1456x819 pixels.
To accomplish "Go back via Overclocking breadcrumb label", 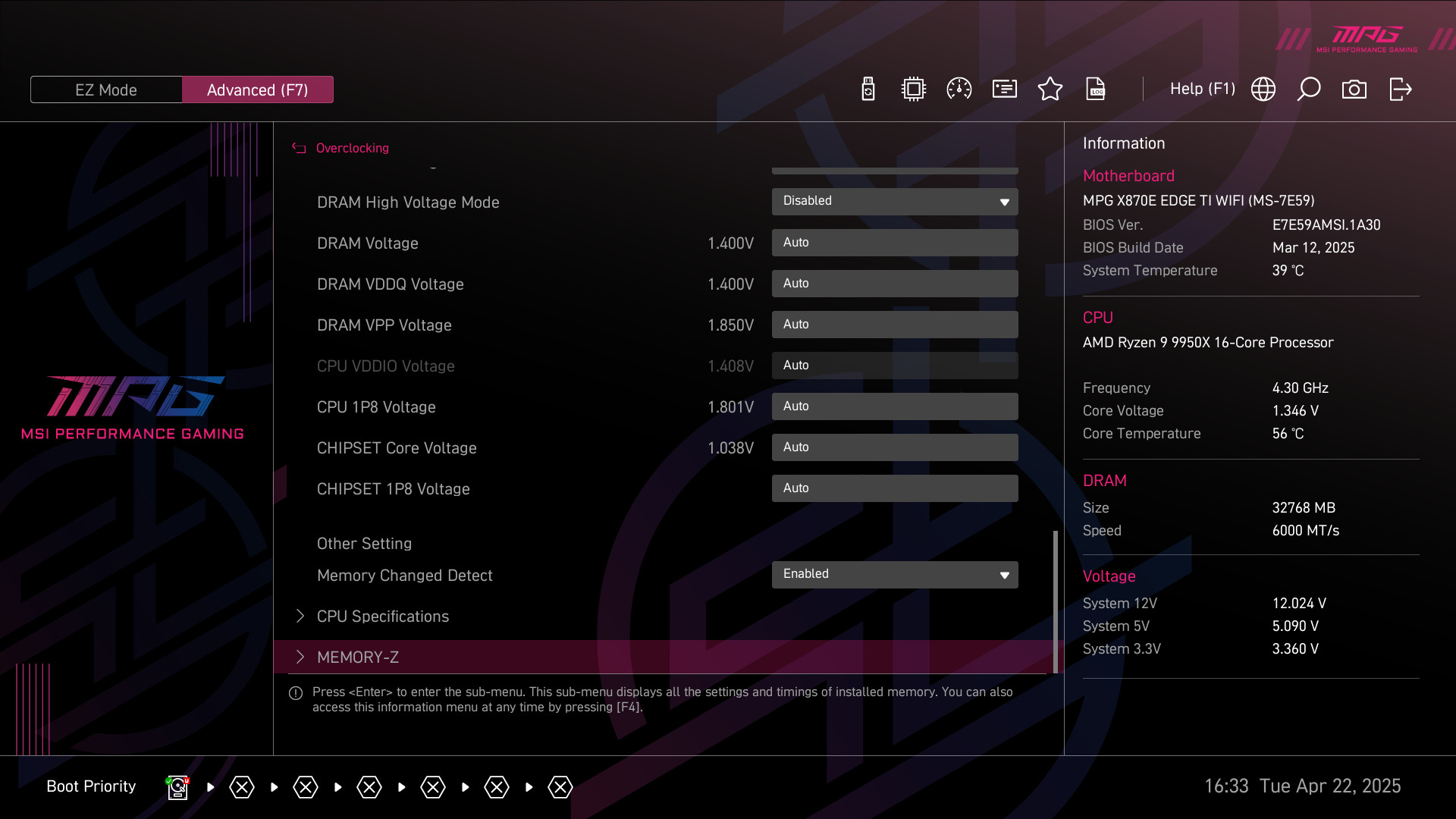I will (x=353, y=148).
